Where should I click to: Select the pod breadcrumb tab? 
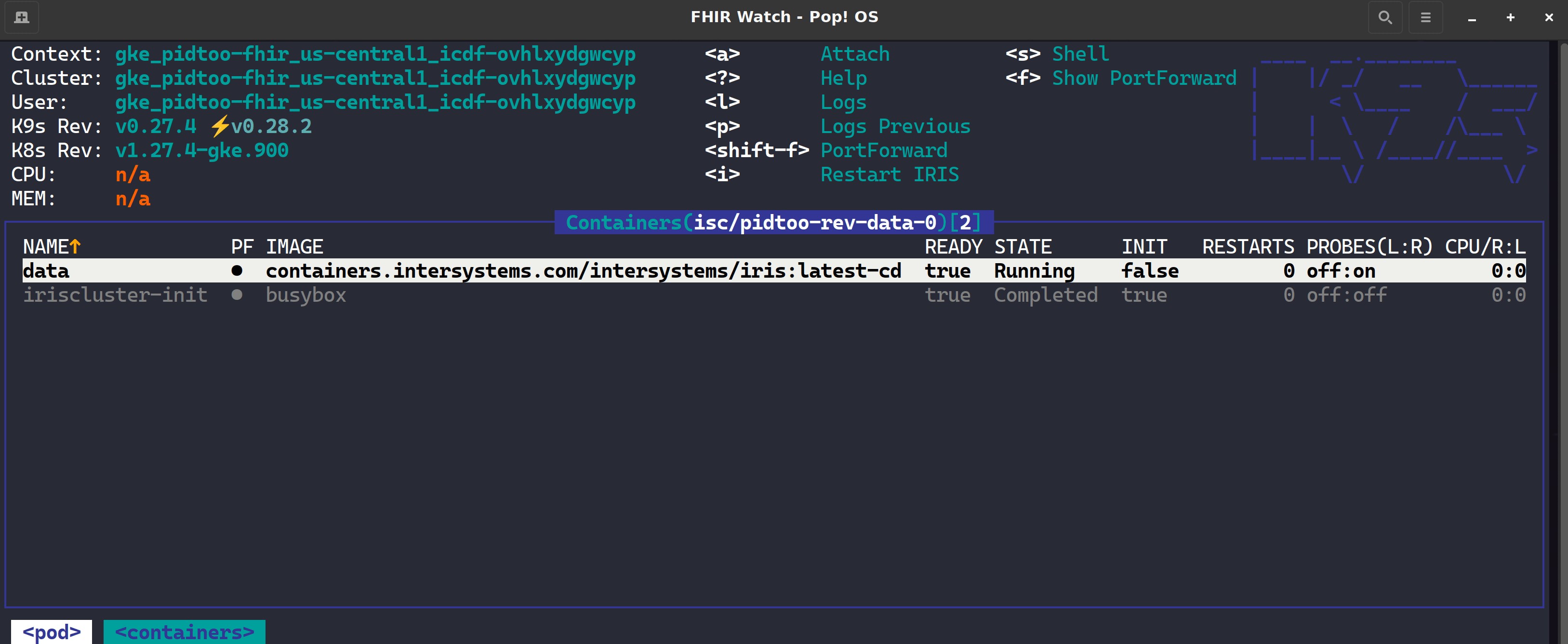[x=52, y=632]
